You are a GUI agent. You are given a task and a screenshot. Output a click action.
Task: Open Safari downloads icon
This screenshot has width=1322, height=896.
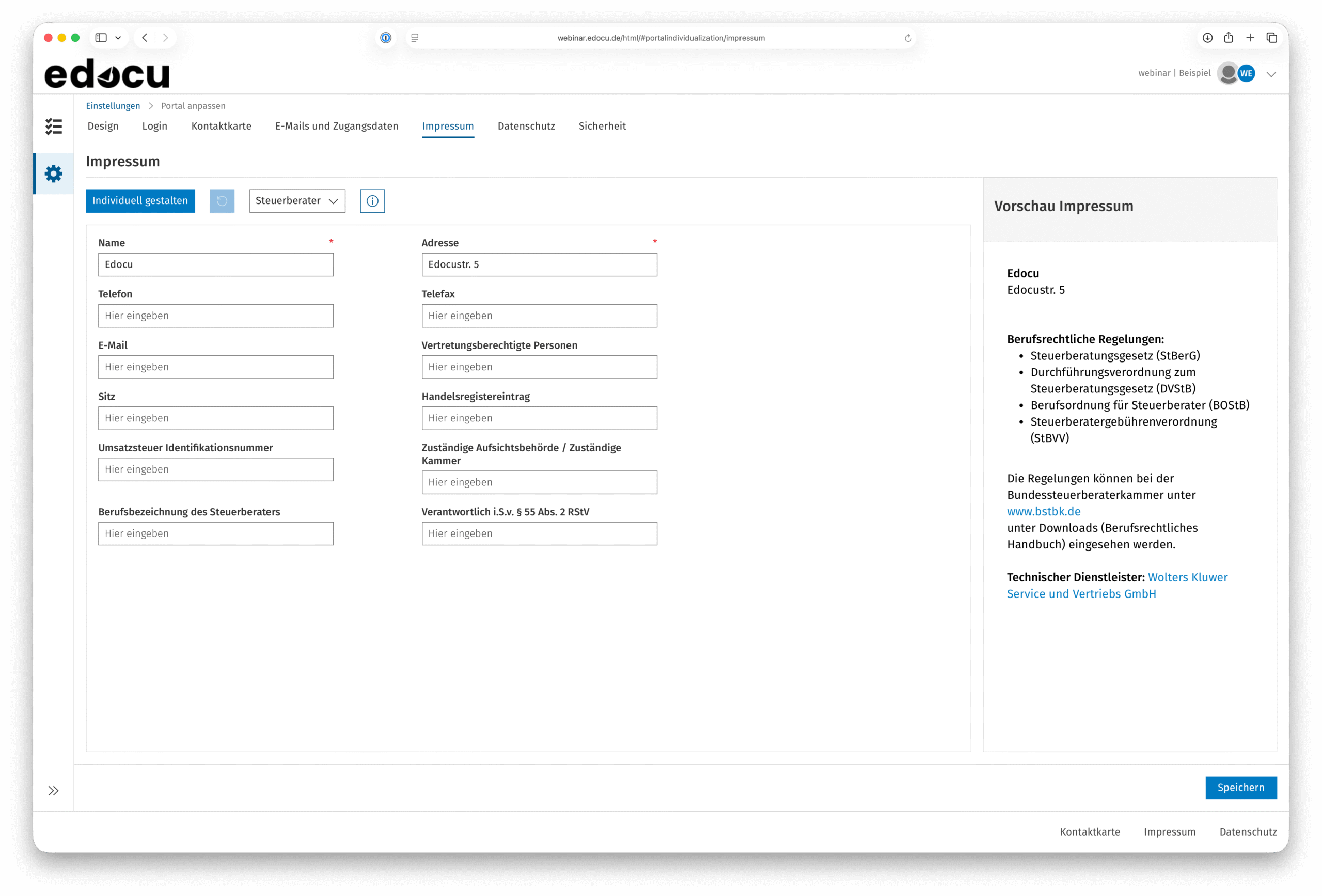(x=1207, y=38)
